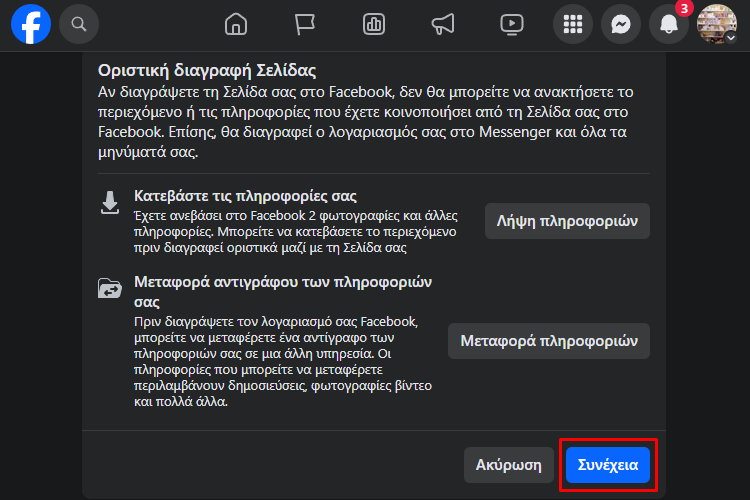Screen dimensions: 750x500
Task: Click the Λήψη πληροφοριών button
Action: pos(567,221)
